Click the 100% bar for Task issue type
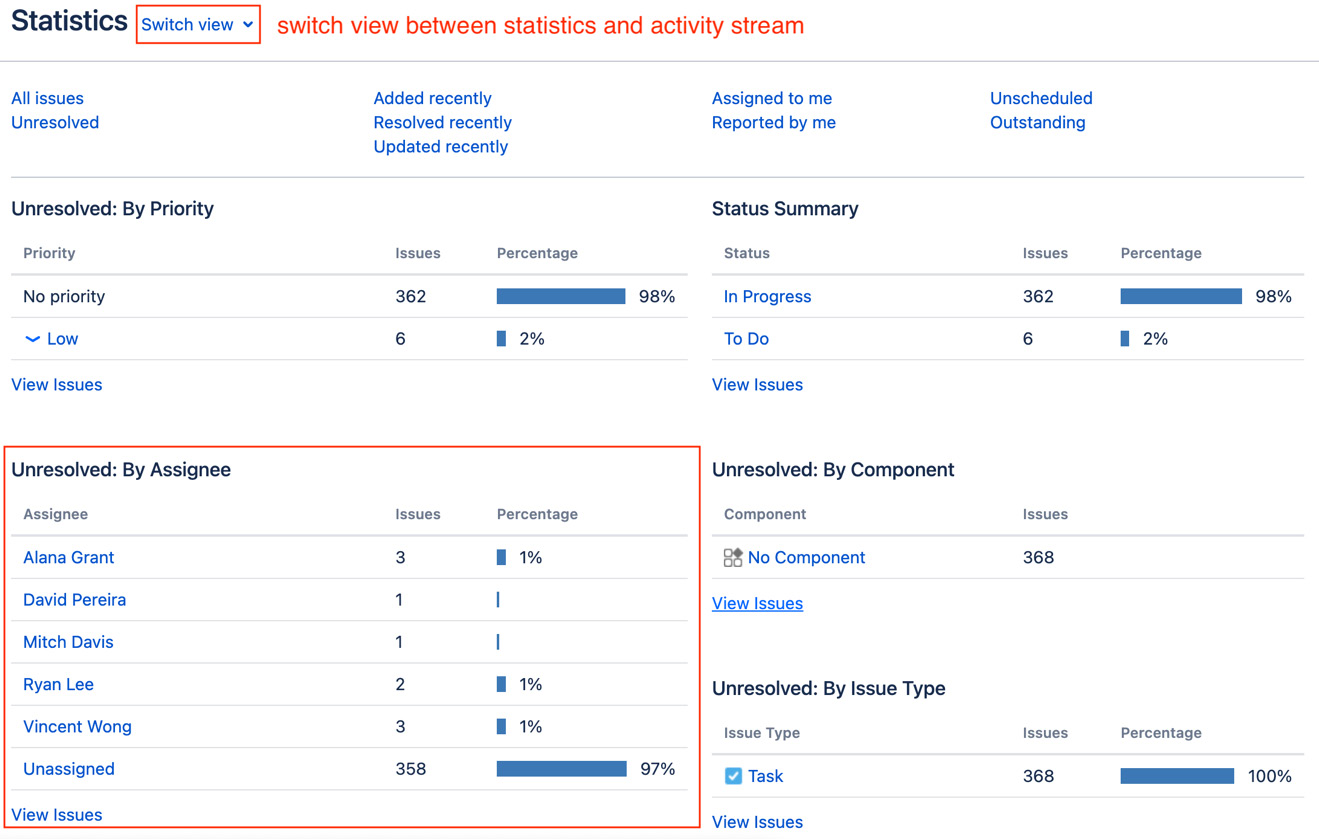1319x839 pixels. 1177,775
